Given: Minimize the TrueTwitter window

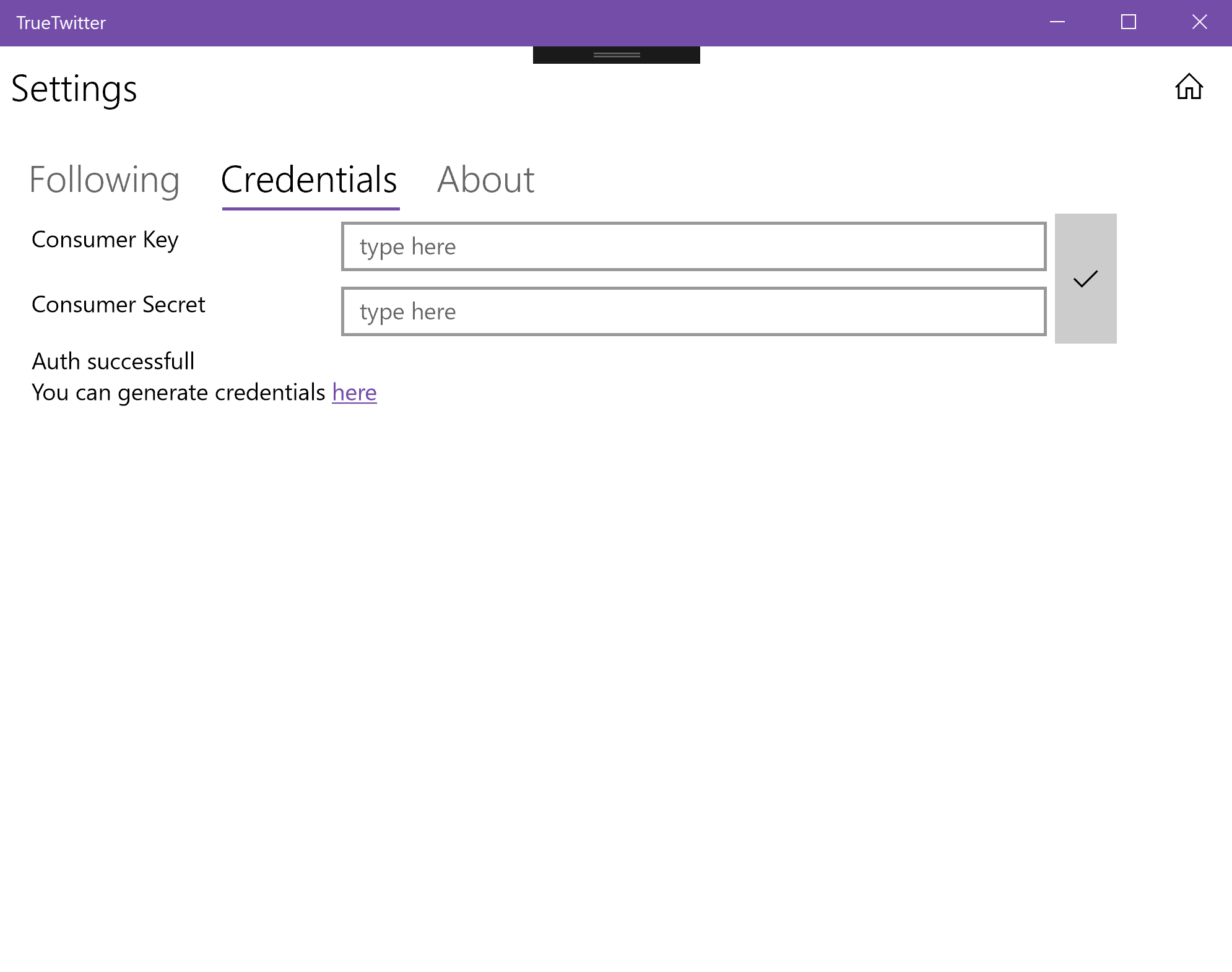Looking at the screenshot, I should coord(1057,22).
